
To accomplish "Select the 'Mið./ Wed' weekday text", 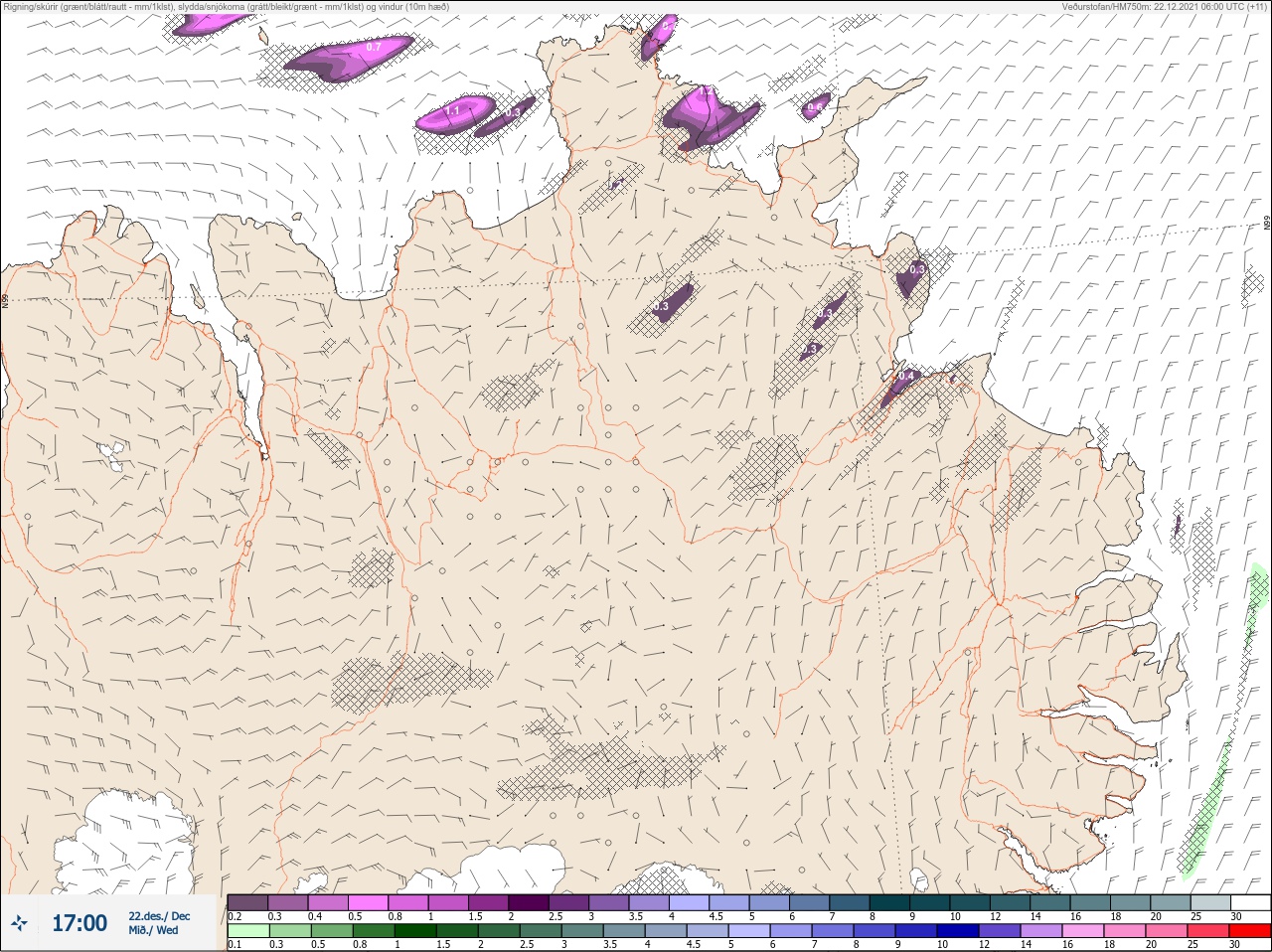I will tap(154, 930).
